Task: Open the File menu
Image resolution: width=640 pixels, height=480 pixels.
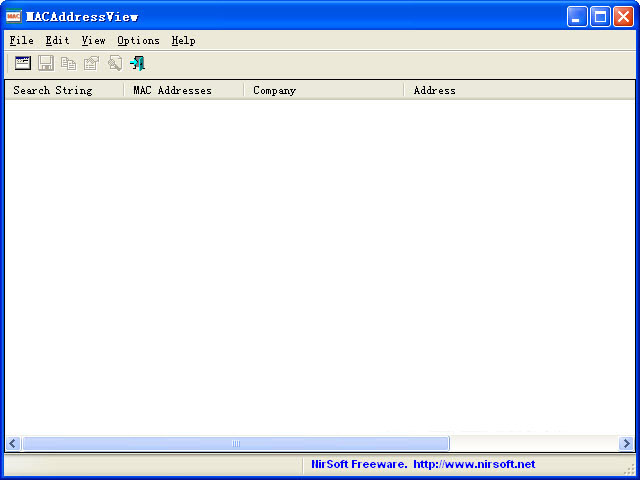Action: point(21,41)
